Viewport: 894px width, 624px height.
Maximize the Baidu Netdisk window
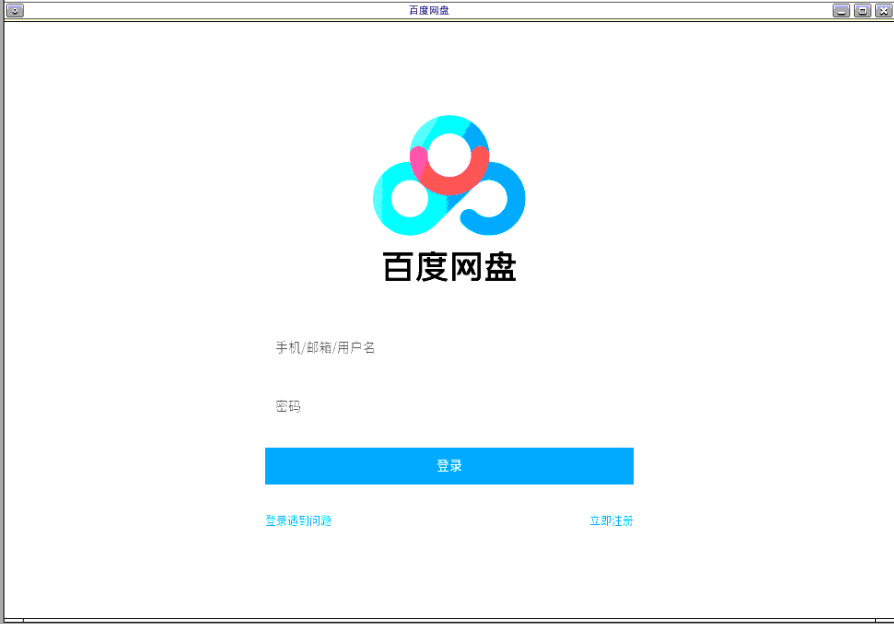862,11
